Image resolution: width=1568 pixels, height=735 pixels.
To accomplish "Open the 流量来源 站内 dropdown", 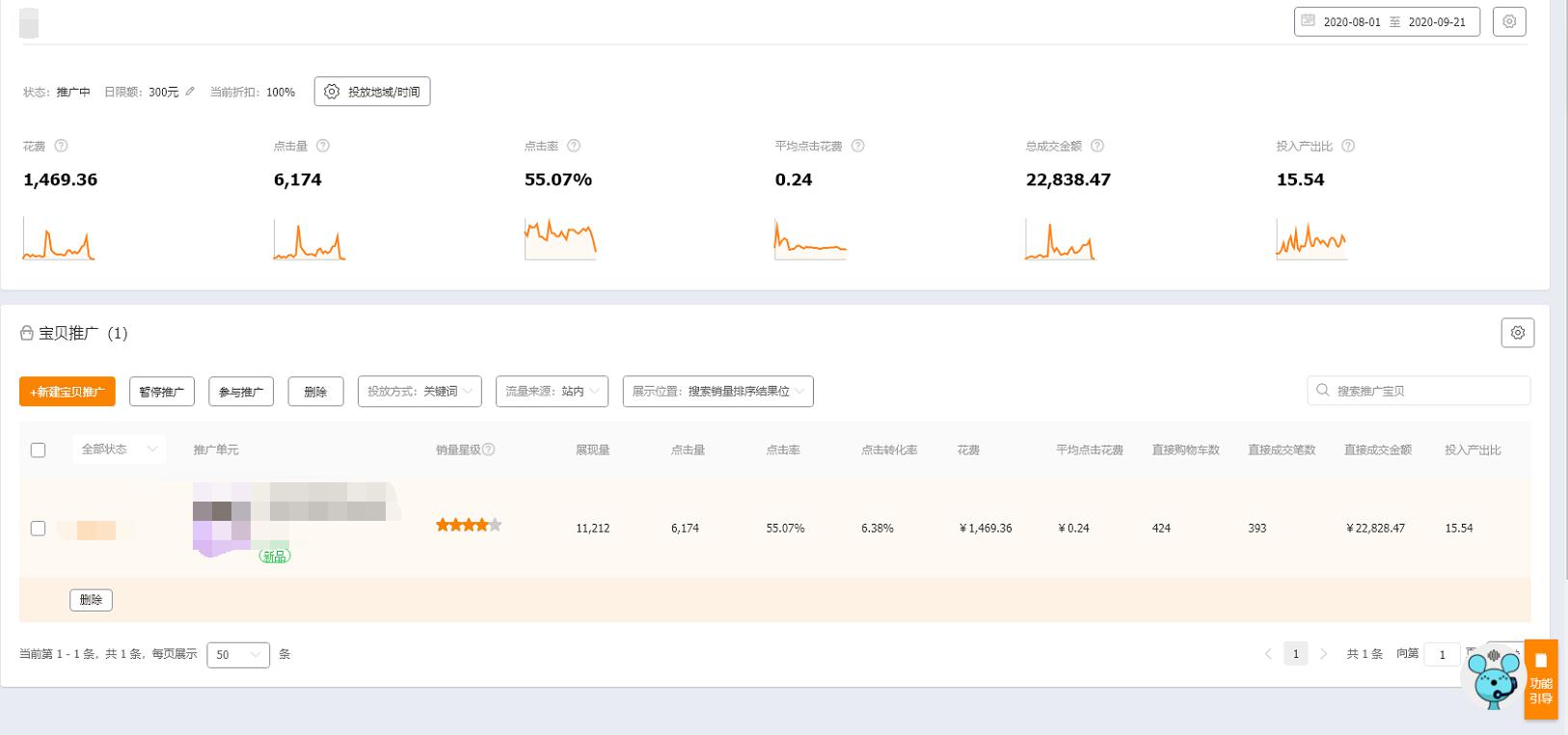I will coord(552,392).
